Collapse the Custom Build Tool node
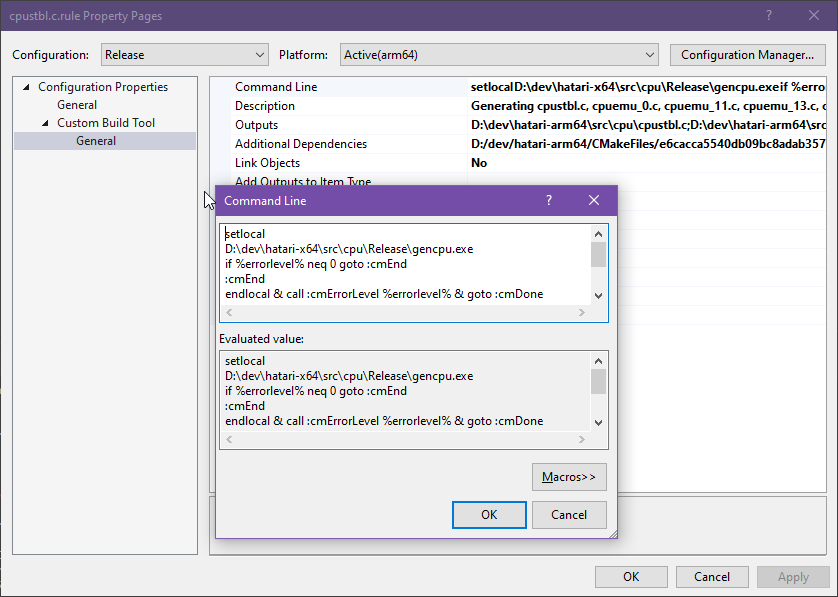Viewport: 838px width, 597px height. click(x=45, y=123)
